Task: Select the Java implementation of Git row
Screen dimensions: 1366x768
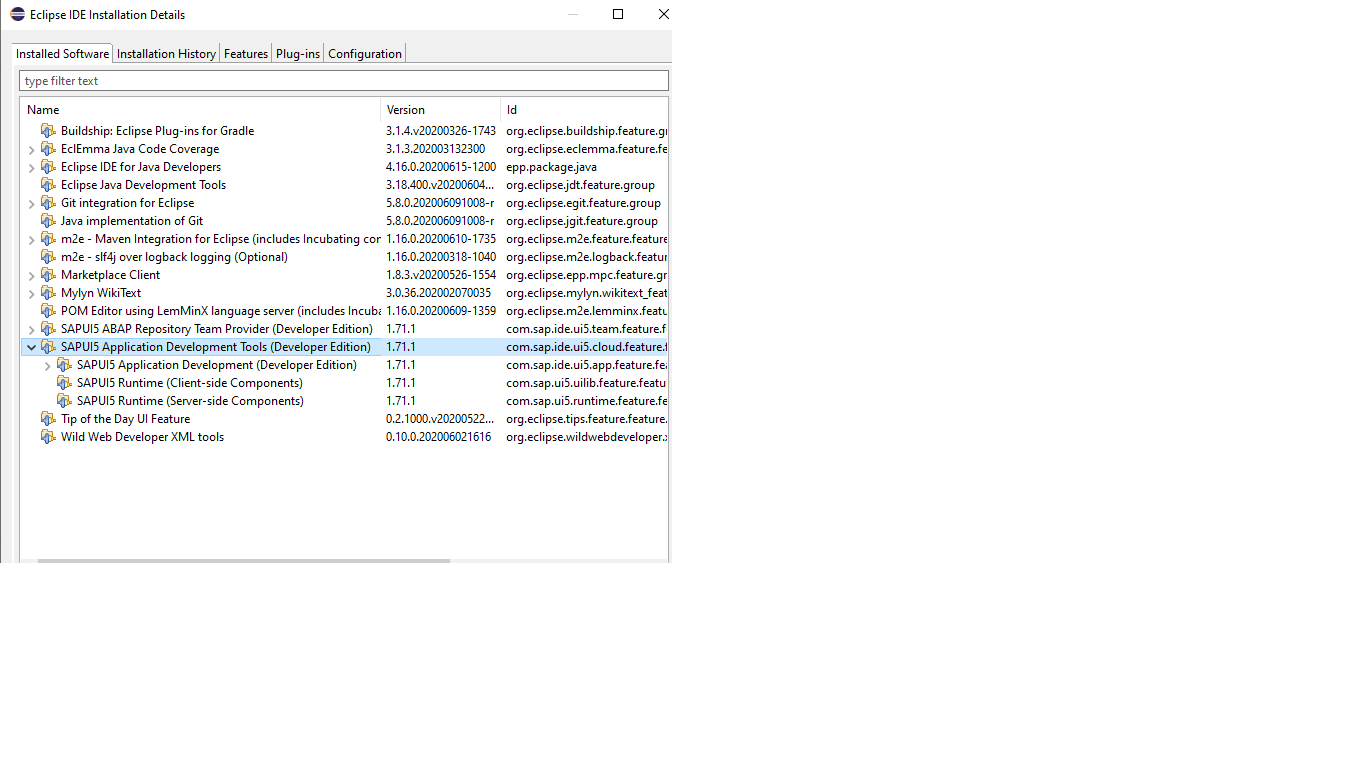Action: click(344, 221)
